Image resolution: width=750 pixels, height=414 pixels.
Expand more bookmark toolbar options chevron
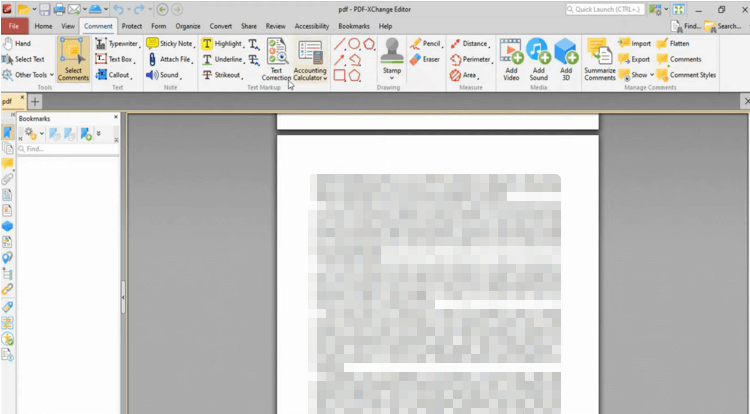(99, 133)
